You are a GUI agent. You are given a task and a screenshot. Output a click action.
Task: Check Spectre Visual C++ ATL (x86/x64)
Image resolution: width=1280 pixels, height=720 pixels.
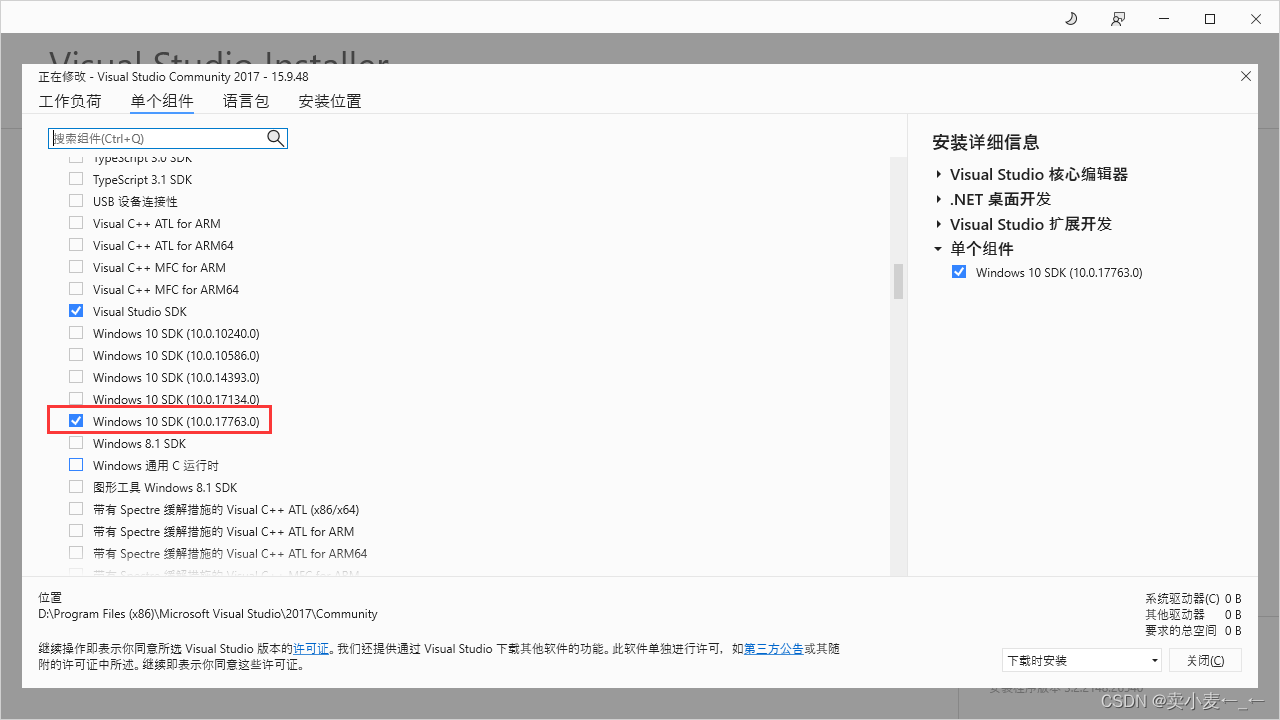76,509
